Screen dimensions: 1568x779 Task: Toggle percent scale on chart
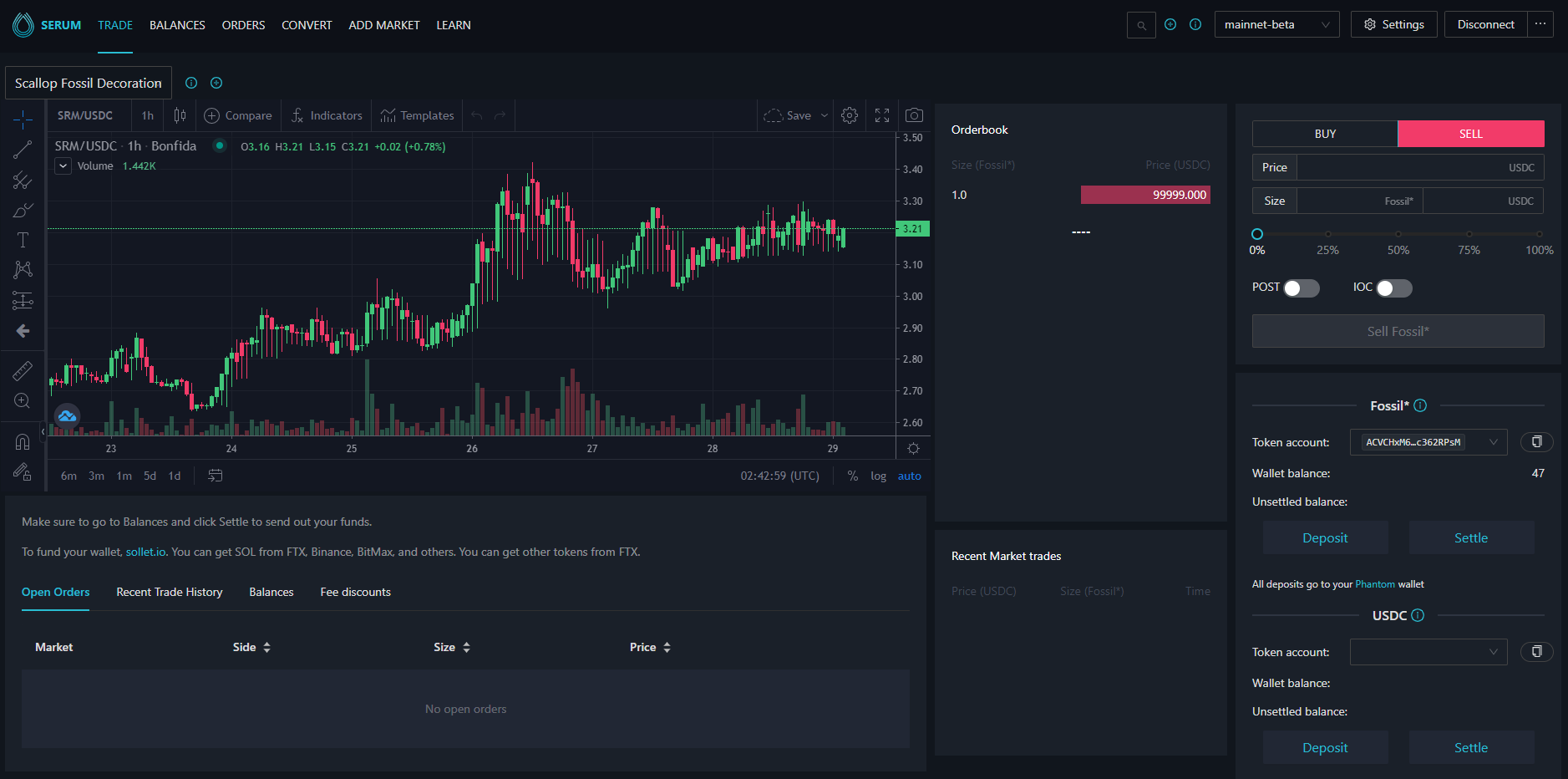point(852,476)
